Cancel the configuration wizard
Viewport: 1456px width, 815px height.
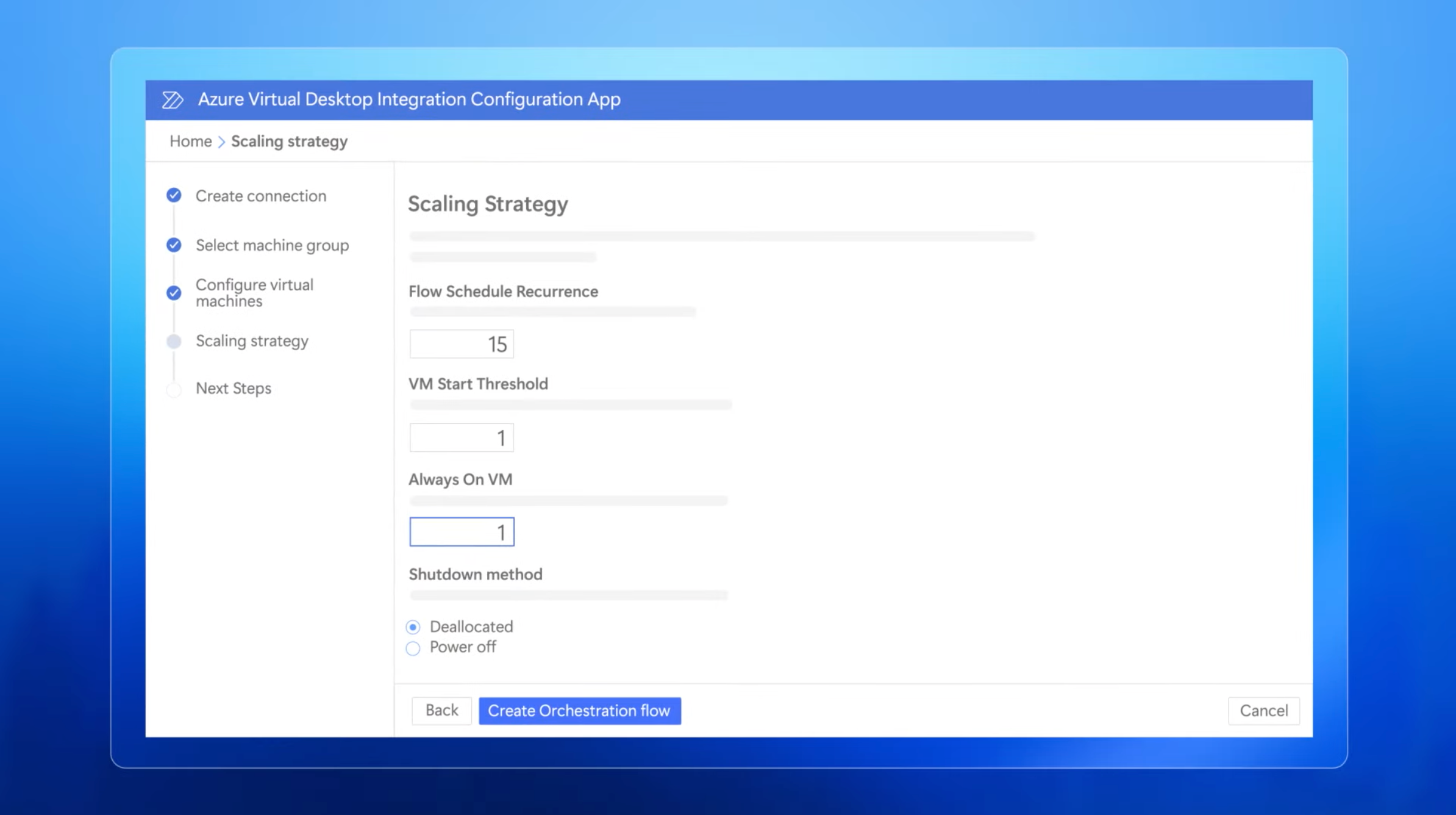[x=1263, y=711]
